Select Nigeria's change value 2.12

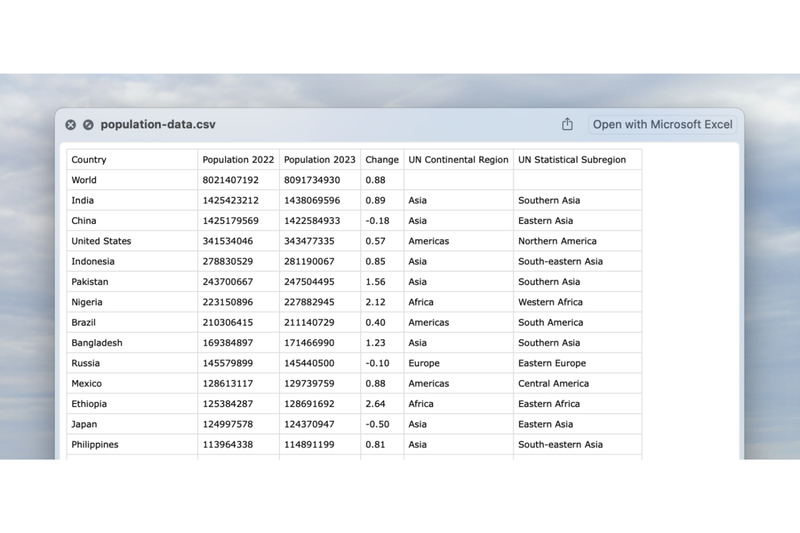coord(376,302)
